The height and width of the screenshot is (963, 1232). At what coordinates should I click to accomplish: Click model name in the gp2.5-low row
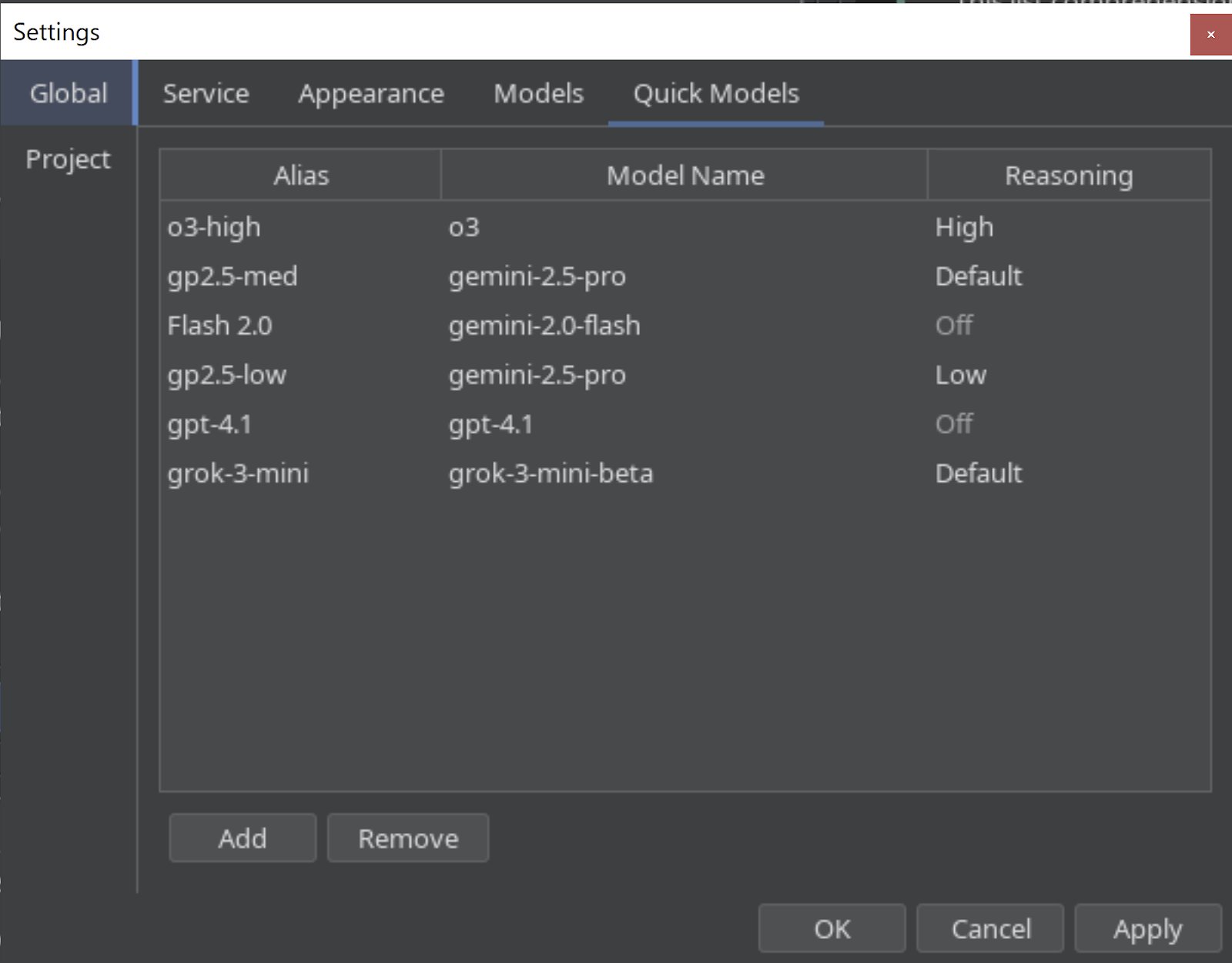pyautogui.click(x=685, y=375)
